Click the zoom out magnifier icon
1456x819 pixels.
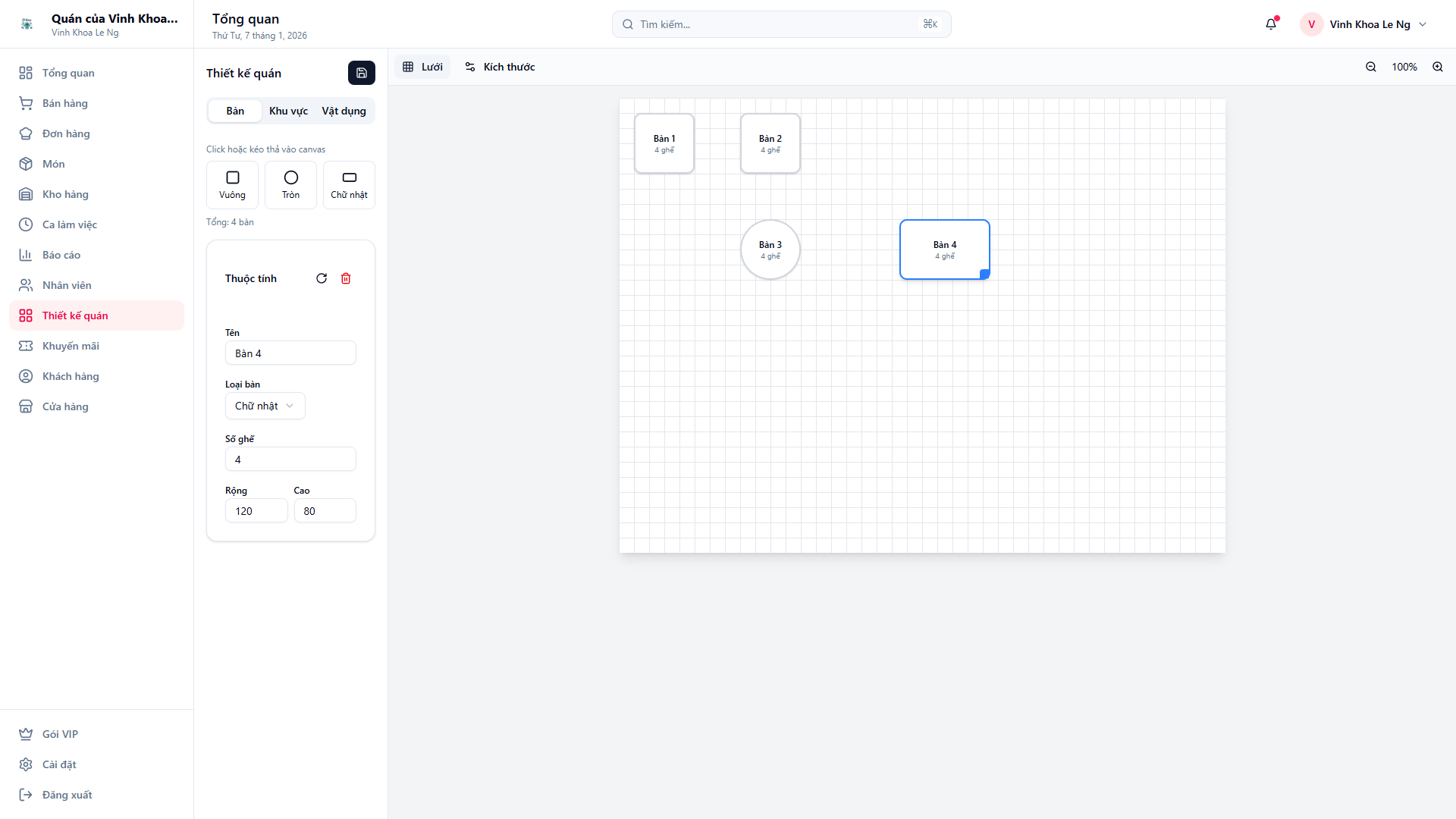coord(1370,67)
